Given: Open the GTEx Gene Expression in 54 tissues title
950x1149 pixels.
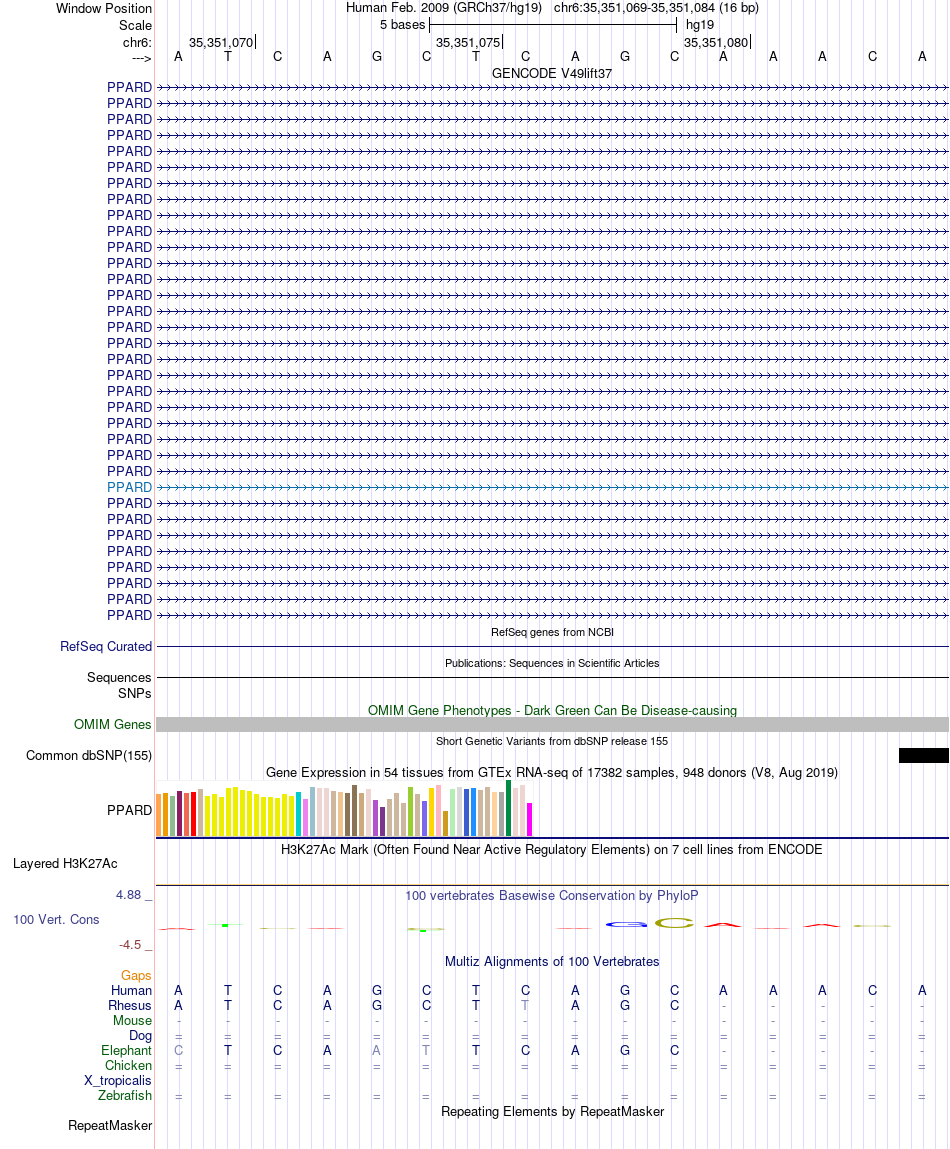Looking at the screenshot, I should 552,772.
